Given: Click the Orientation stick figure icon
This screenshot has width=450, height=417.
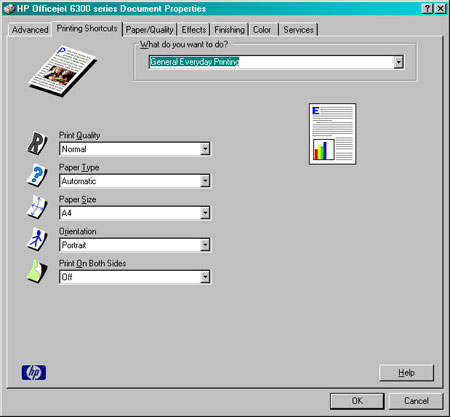Looking at the screenshot, I should (x=37, y=239).
